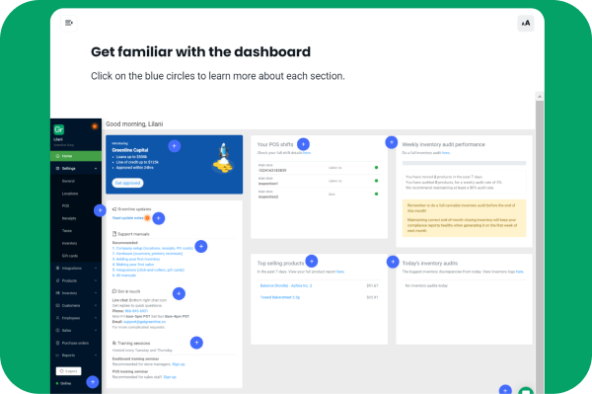Expand the Integrations chevron
This screenshot has width=592, height=394.
pos(96,268)
